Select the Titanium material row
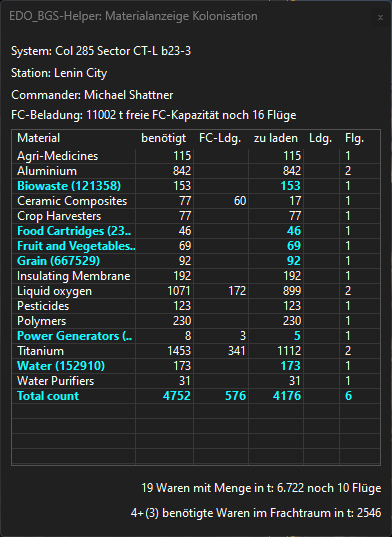Screen dimensions: 392x537 pyautogui.click(x=196, y=351)
